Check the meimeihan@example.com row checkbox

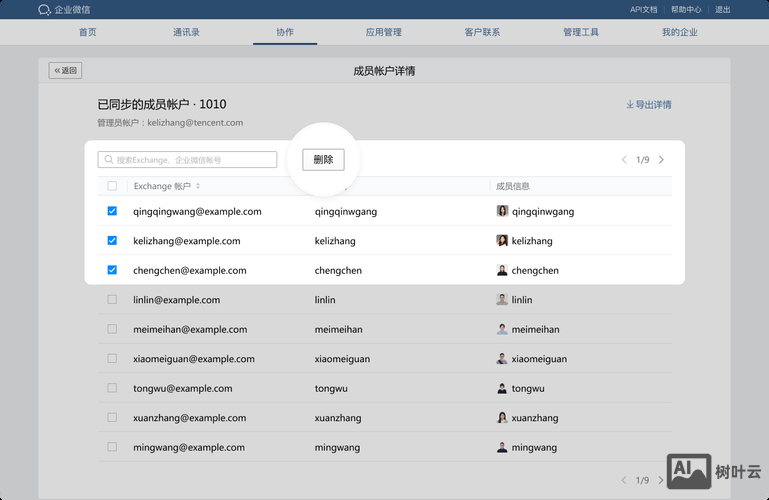click(x=112, y=329)
